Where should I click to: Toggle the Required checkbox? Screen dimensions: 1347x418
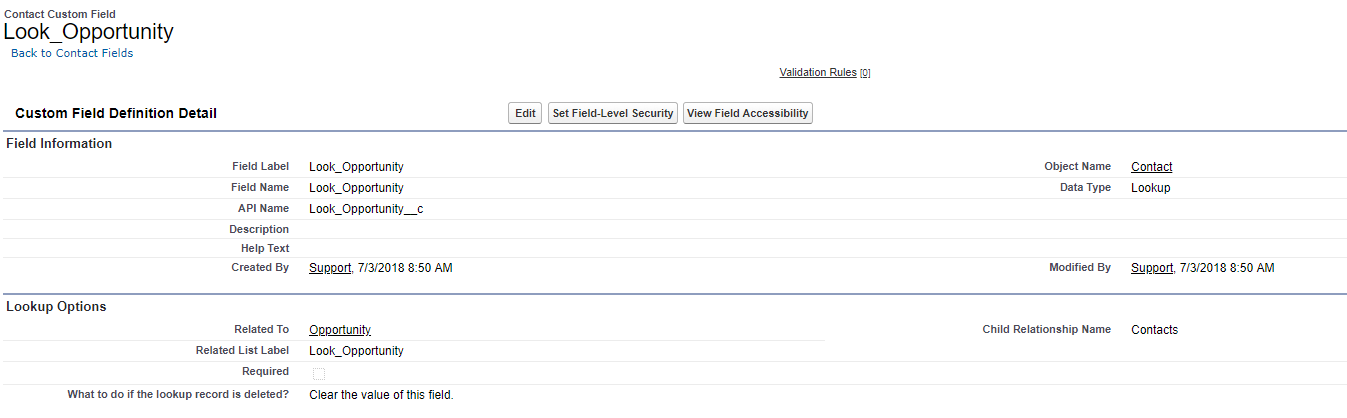coord(319,373)
